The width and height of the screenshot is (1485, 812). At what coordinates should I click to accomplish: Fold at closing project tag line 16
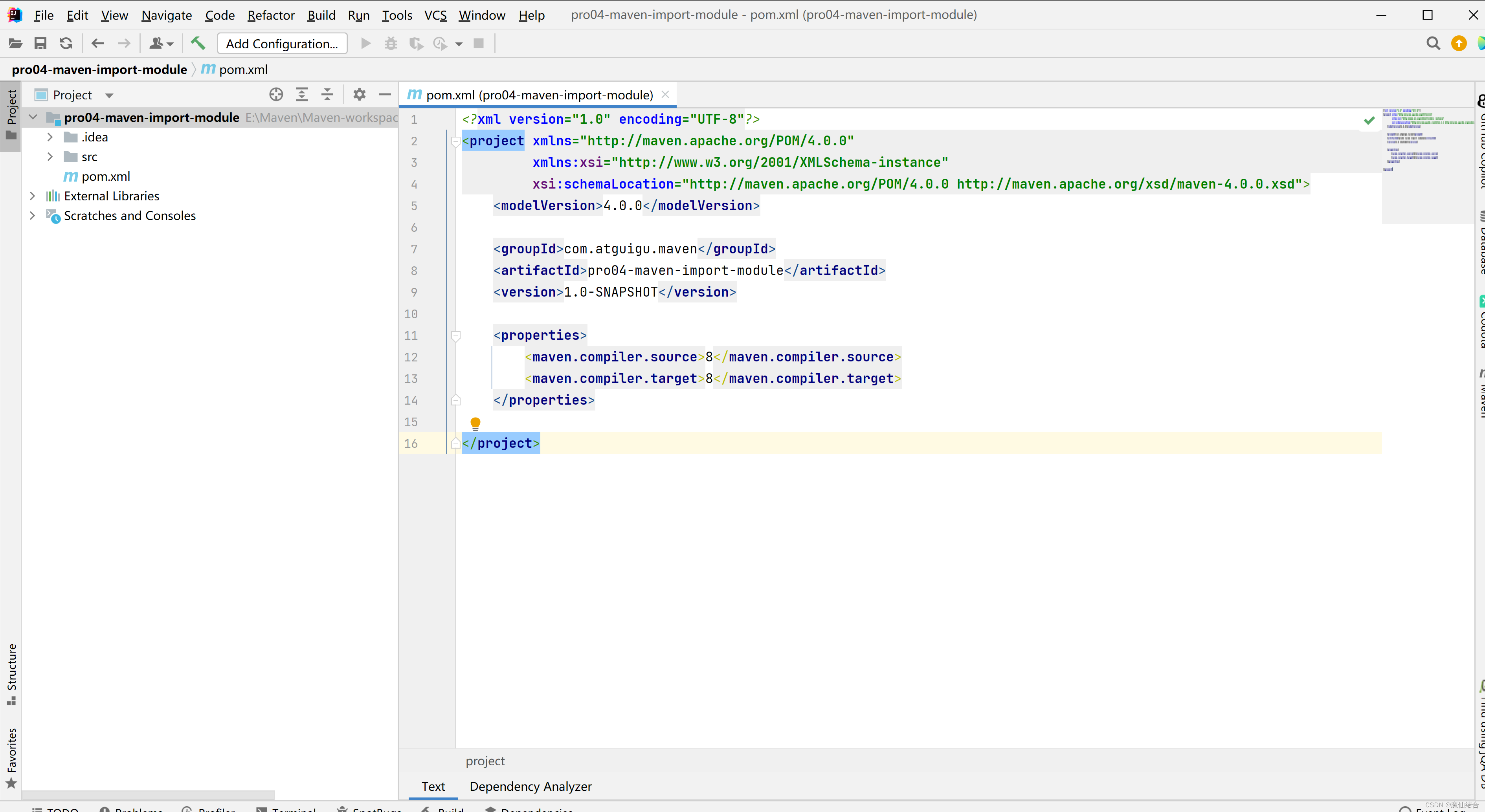pyautogui.click(x=455, y=443)
